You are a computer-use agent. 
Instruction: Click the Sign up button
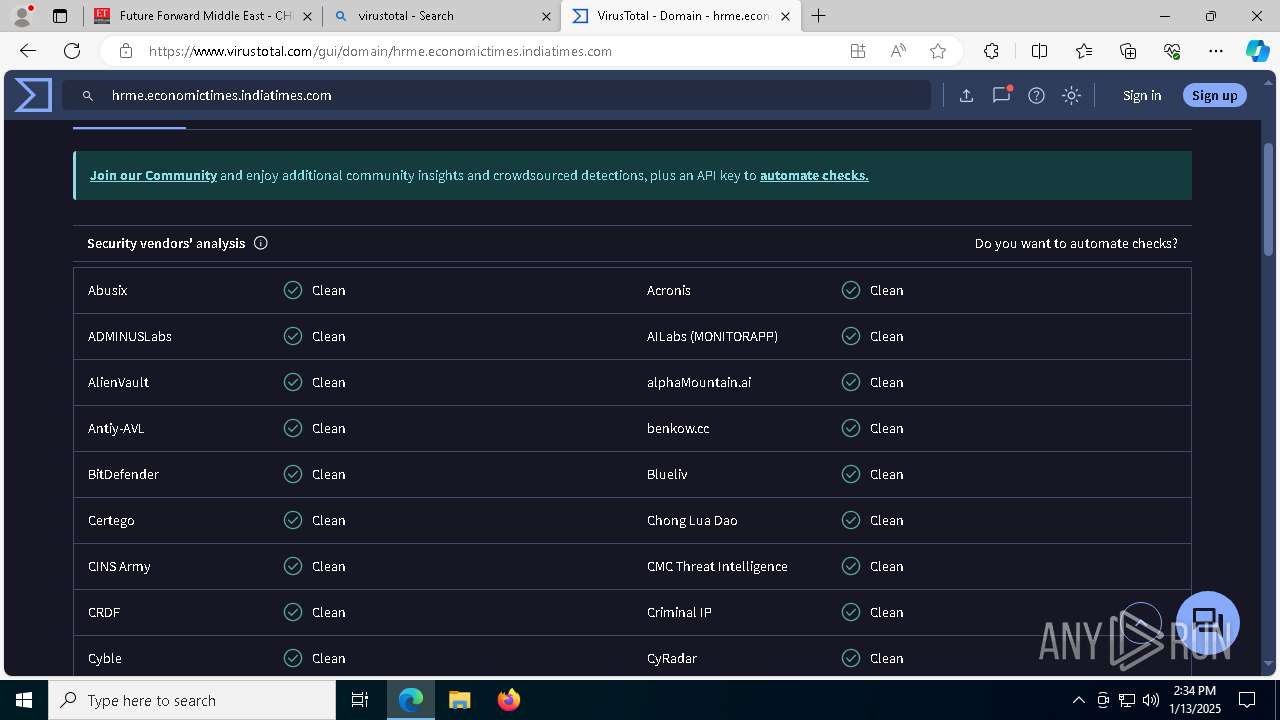click(x=1215, y=95)
